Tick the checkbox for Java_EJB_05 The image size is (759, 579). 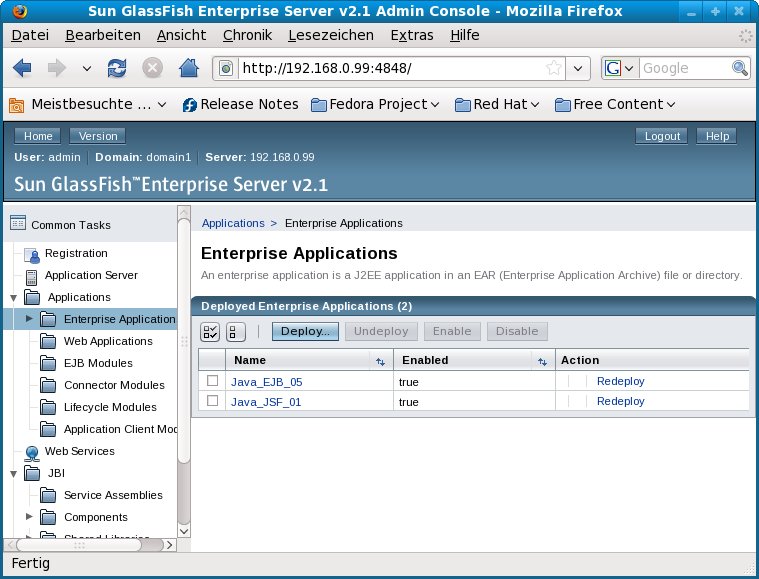pyautogui.click(x=212, y=381)
